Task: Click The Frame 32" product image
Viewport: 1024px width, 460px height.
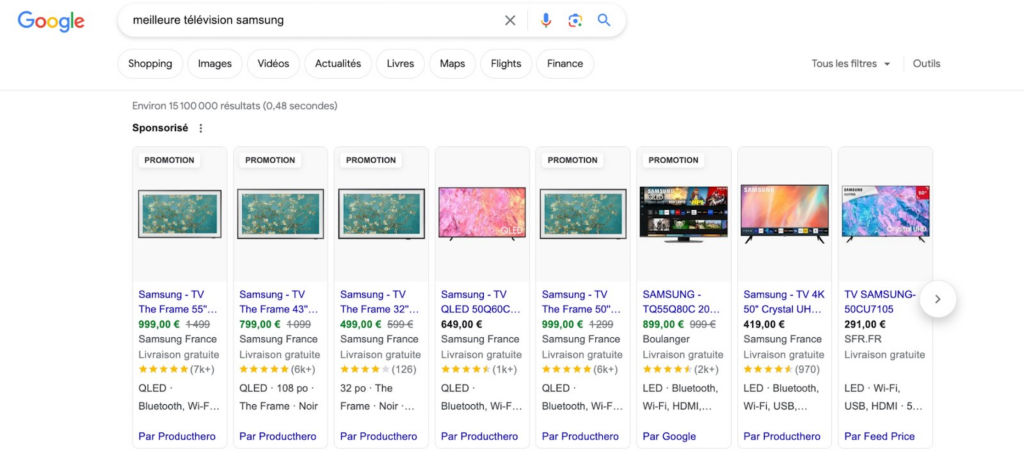Action: 381,214
